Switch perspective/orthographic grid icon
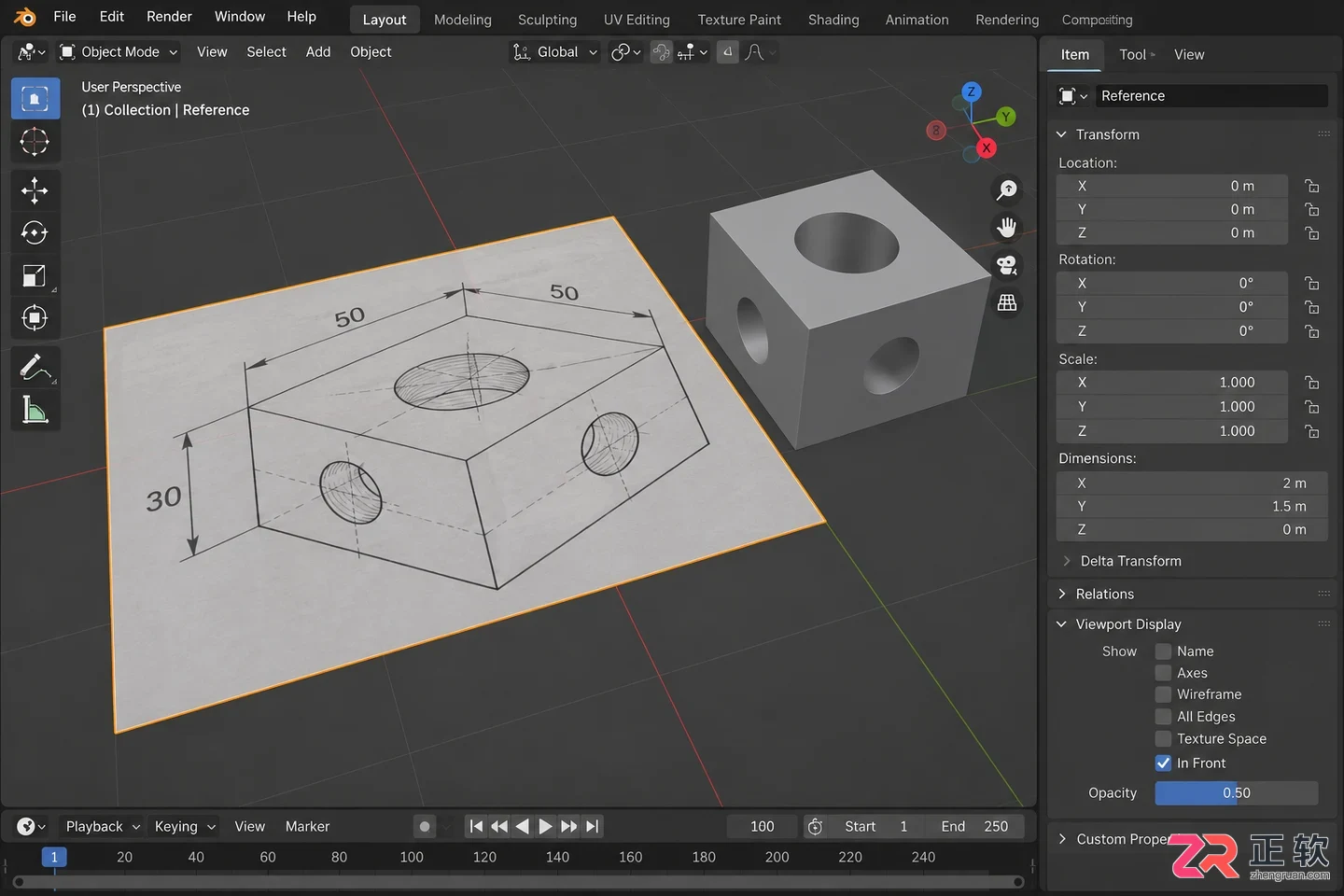 1007,302
